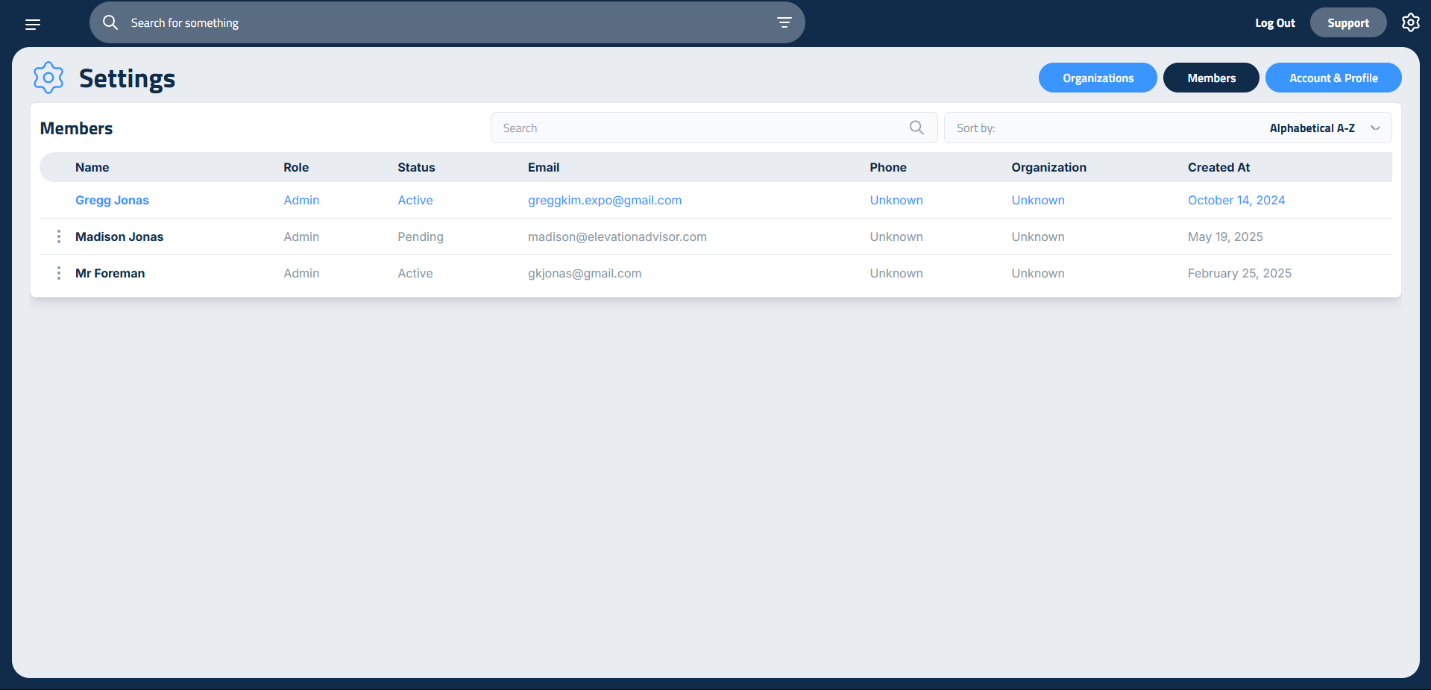Click the Sort by dropdown chevron arrow
Screen dimensions: 1431x690
point(1375,128)
